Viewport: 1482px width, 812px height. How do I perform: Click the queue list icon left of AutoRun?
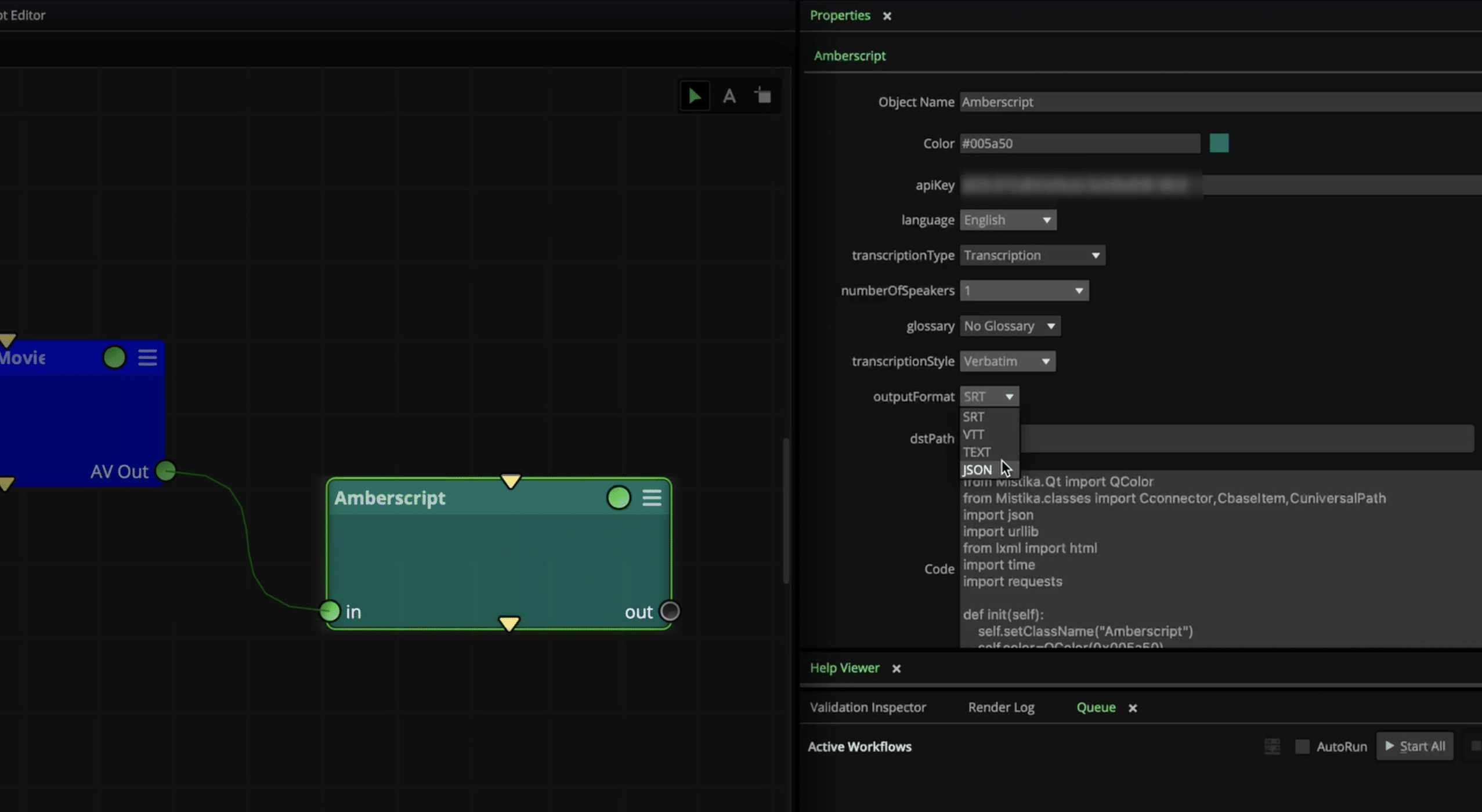coord(1272,746)
